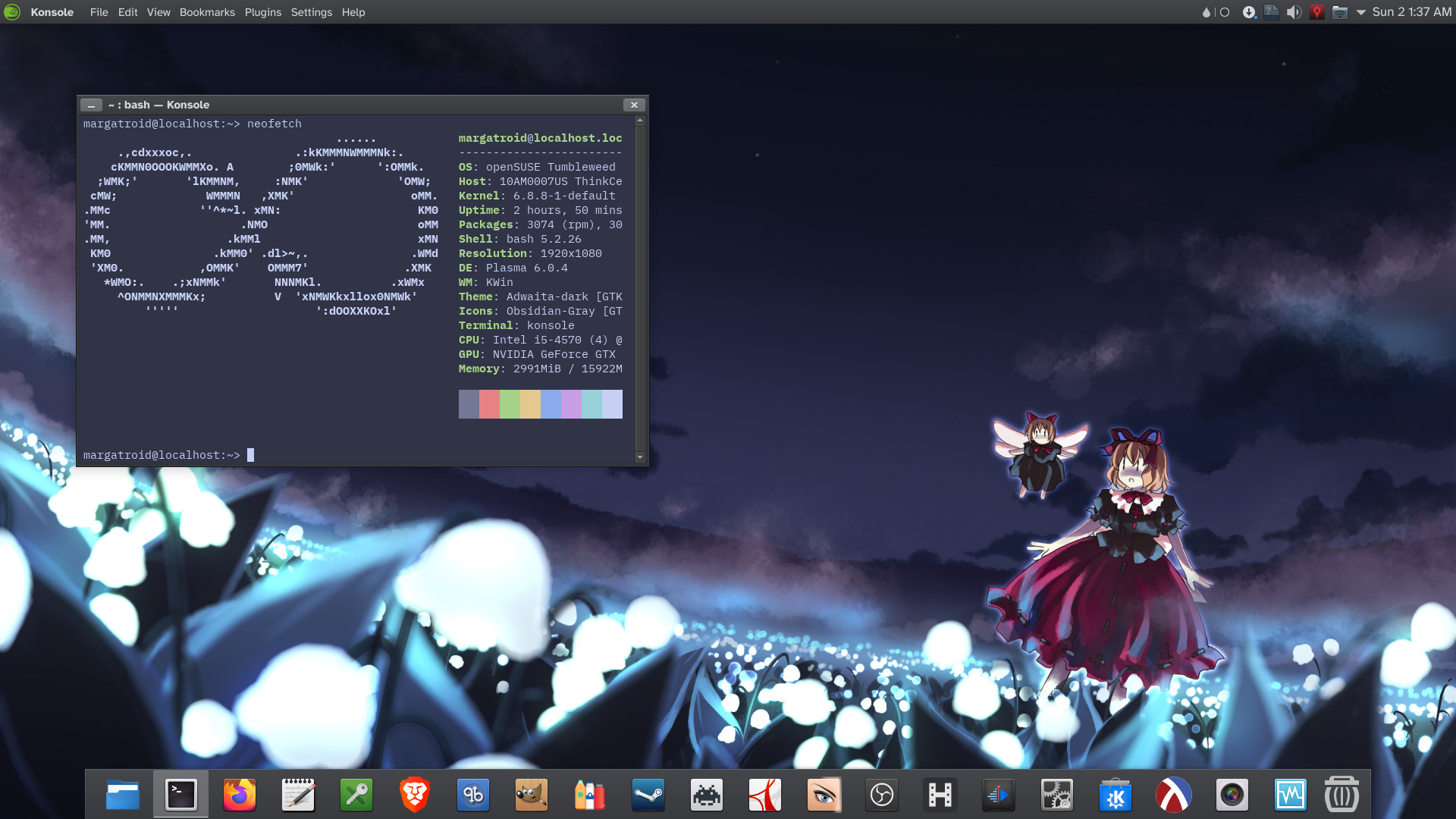The height and width of the screenshot is (819, 1456).
Task: Open the clock showing Sun 2 1:37 AM
Action: 1412,12
